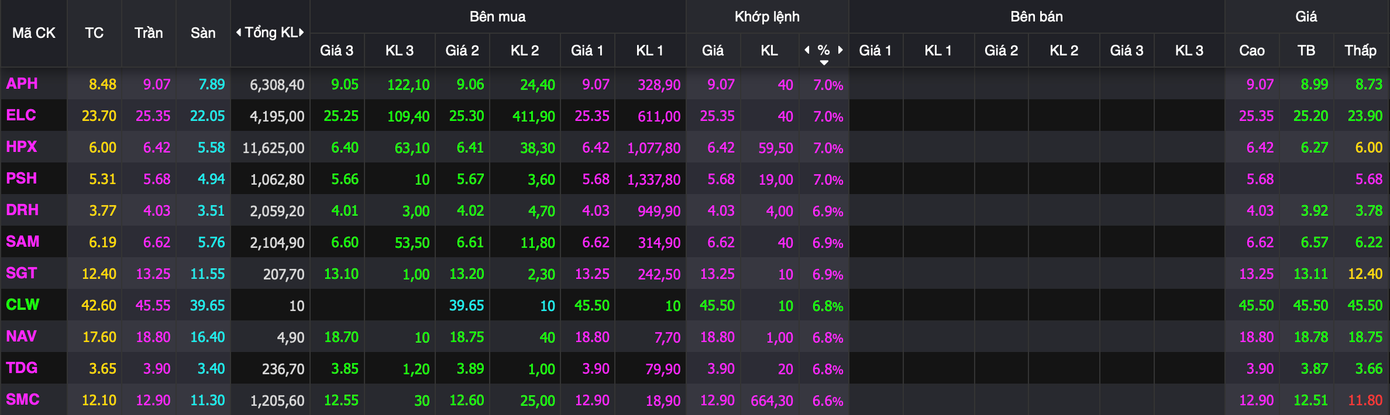The height and width of the screenshot is (415, 1390).
Task: Click the Sàn column header
Action: click(203, 33)
